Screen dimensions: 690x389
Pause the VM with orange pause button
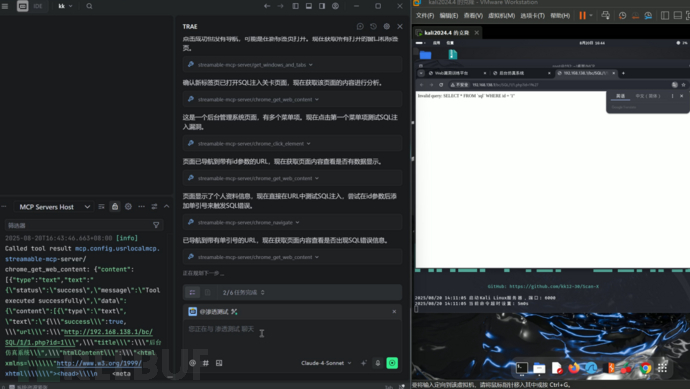582,15
